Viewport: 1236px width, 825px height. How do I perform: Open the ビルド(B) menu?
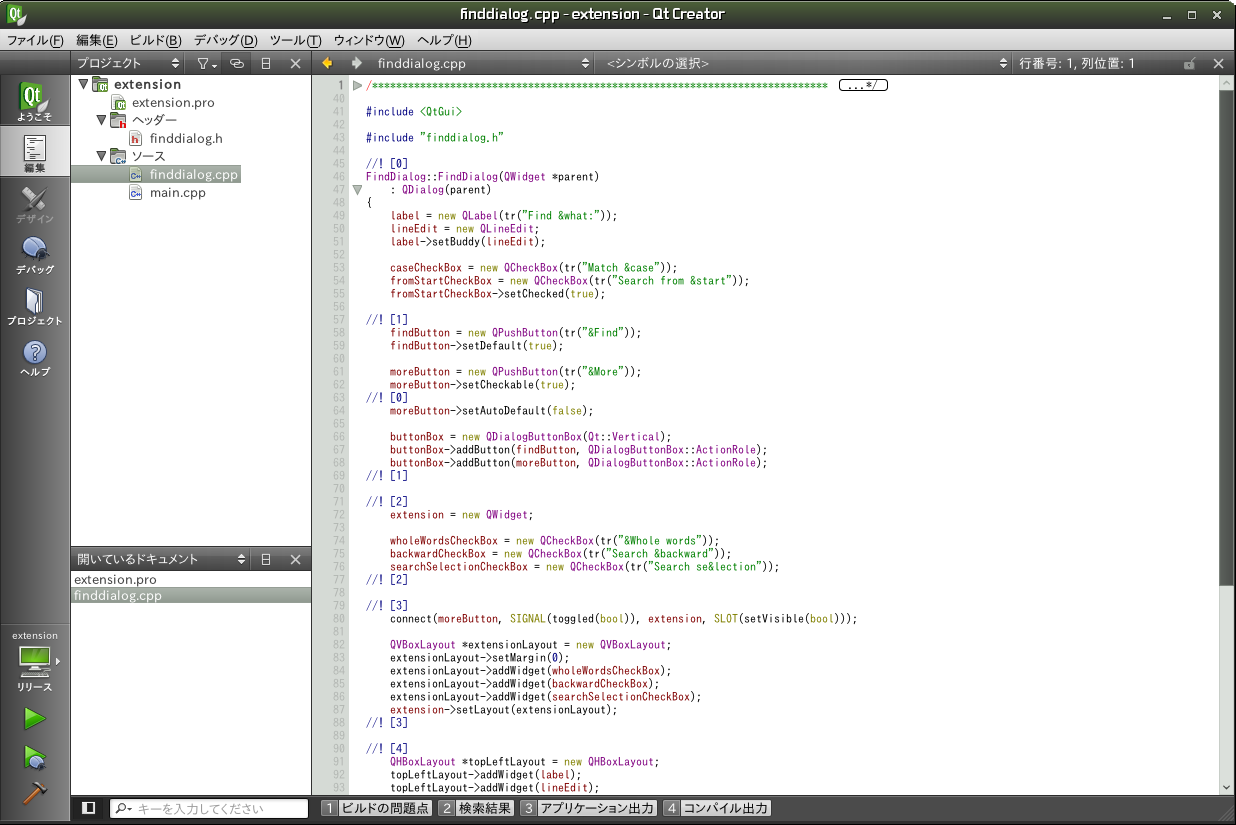(x=155, y=40)
